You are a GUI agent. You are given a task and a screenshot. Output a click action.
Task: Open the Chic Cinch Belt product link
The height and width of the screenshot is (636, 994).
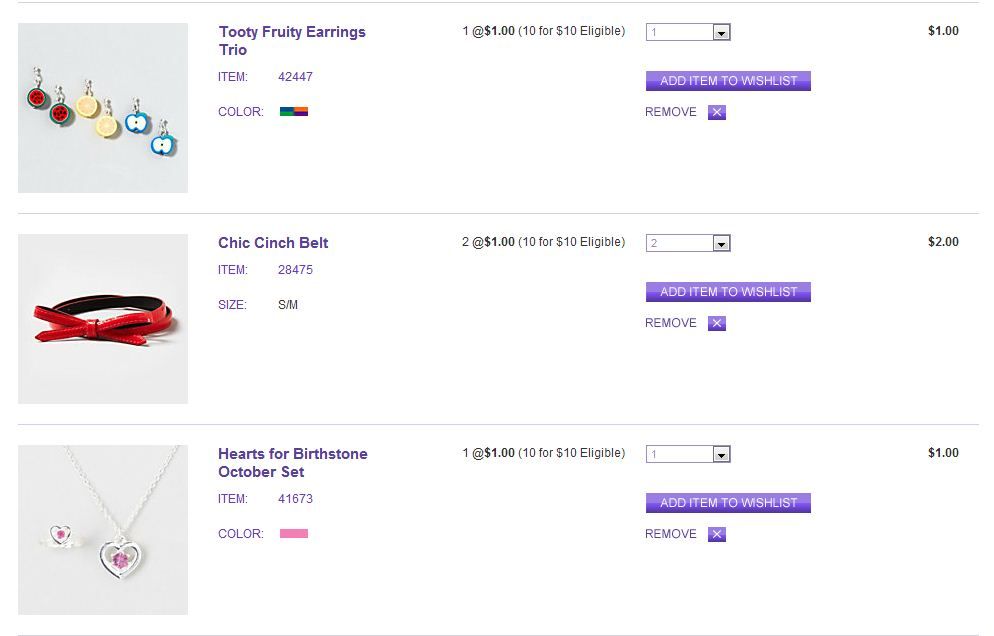[x=273, y=243]
